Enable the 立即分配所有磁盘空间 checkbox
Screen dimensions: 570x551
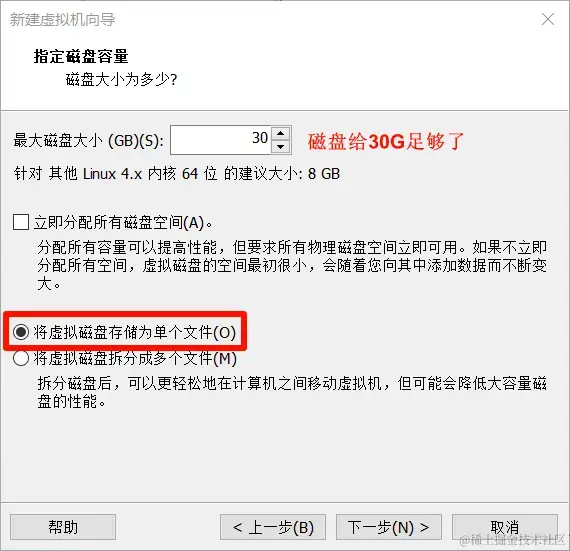pyautogui.click(x=21, y=222)
